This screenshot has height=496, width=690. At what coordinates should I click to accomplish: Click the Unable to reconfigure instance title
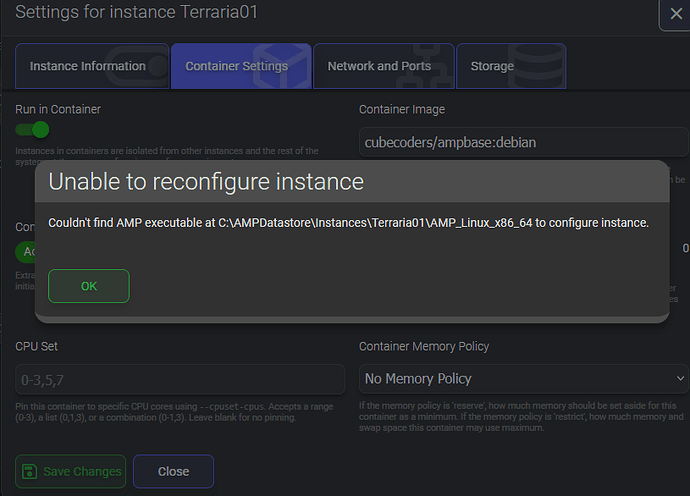click(206, 181)
